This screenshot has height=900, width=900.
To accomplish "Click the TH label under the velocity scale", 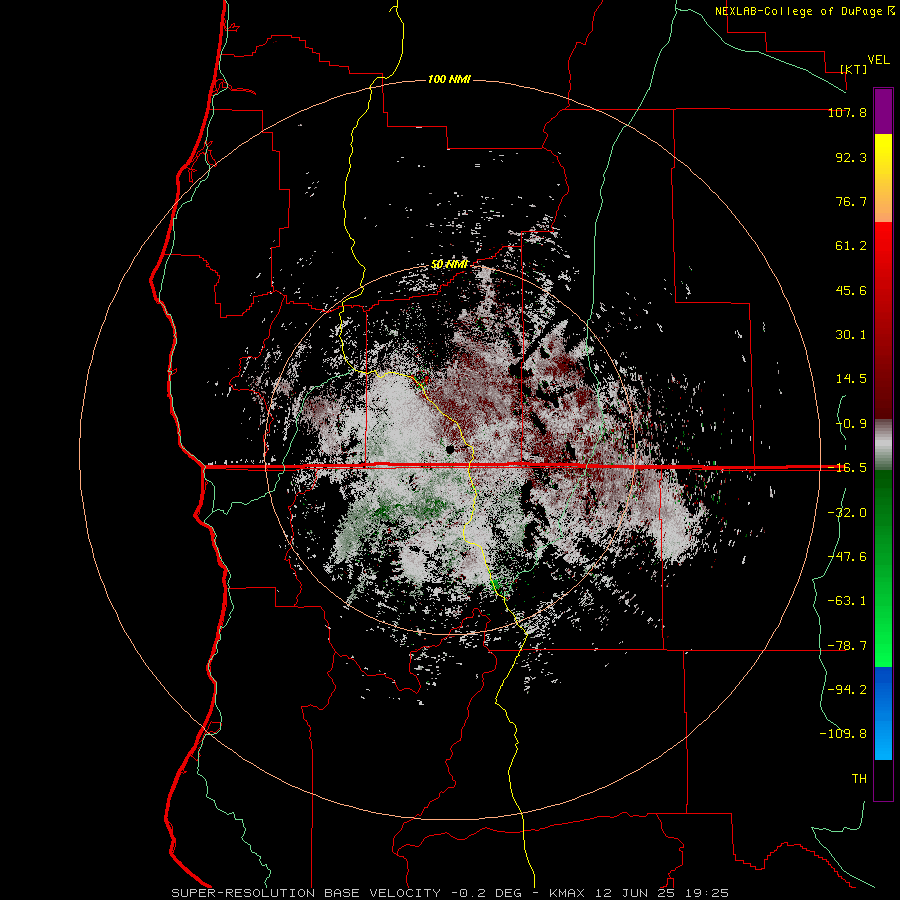I will click(x=859, y=779).
